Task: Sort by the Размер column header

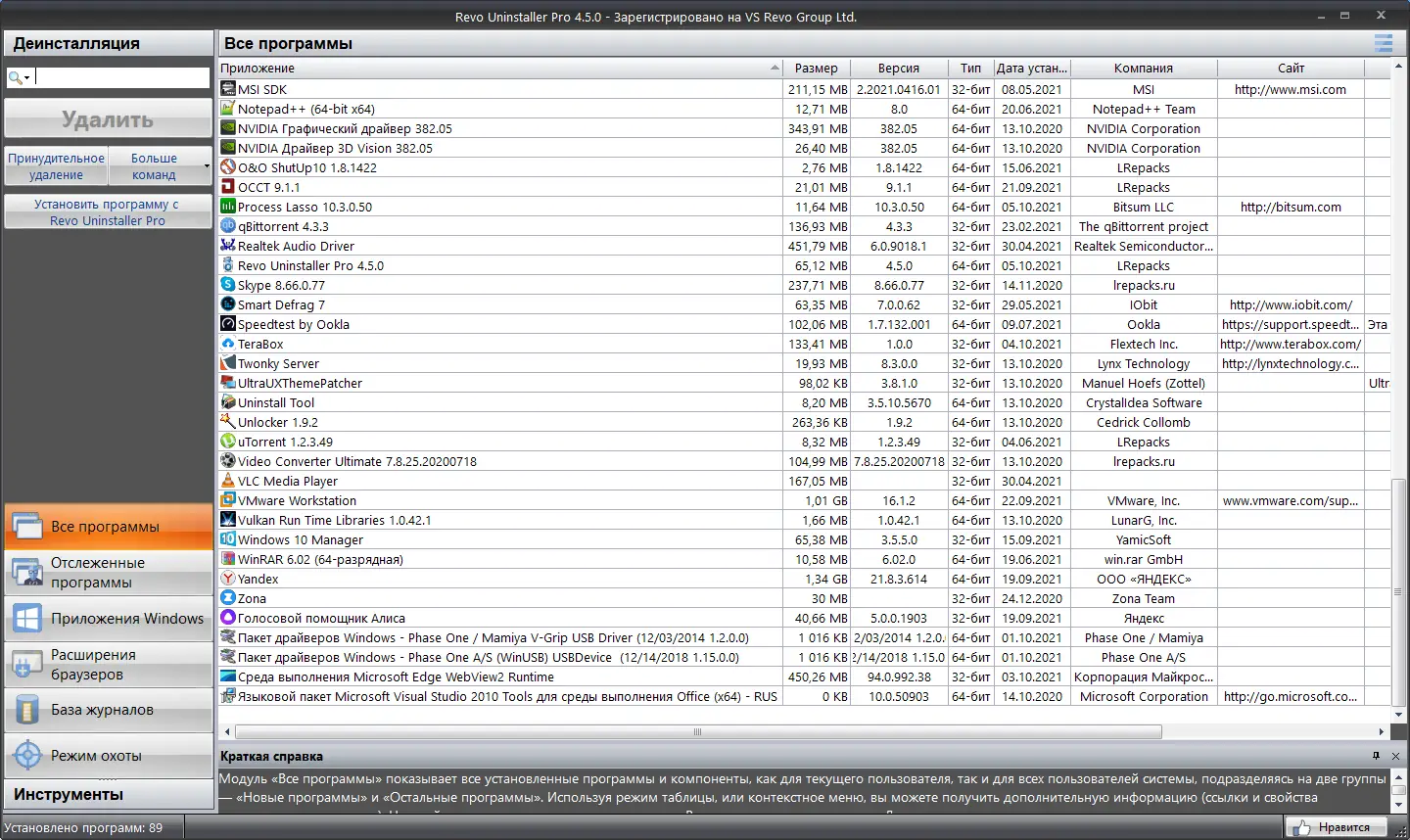Action: point(816,68)
